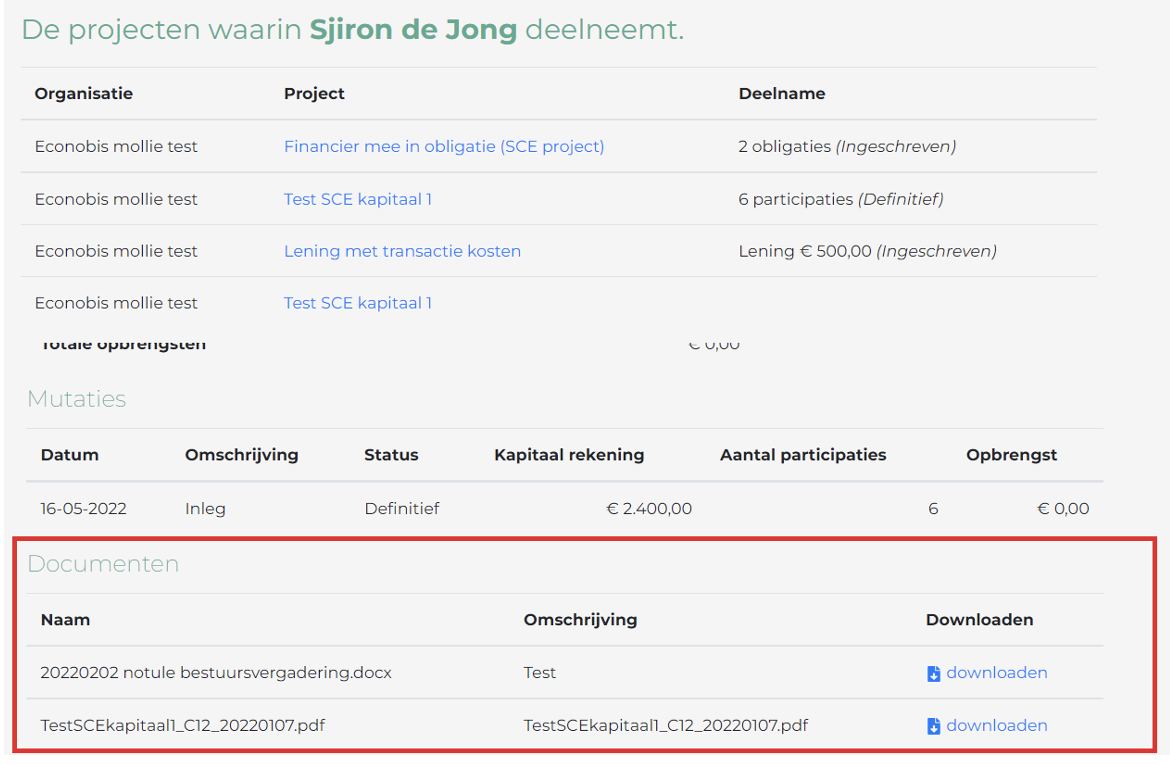Open the Lening met transactie kosten project

tap(402, 251)
